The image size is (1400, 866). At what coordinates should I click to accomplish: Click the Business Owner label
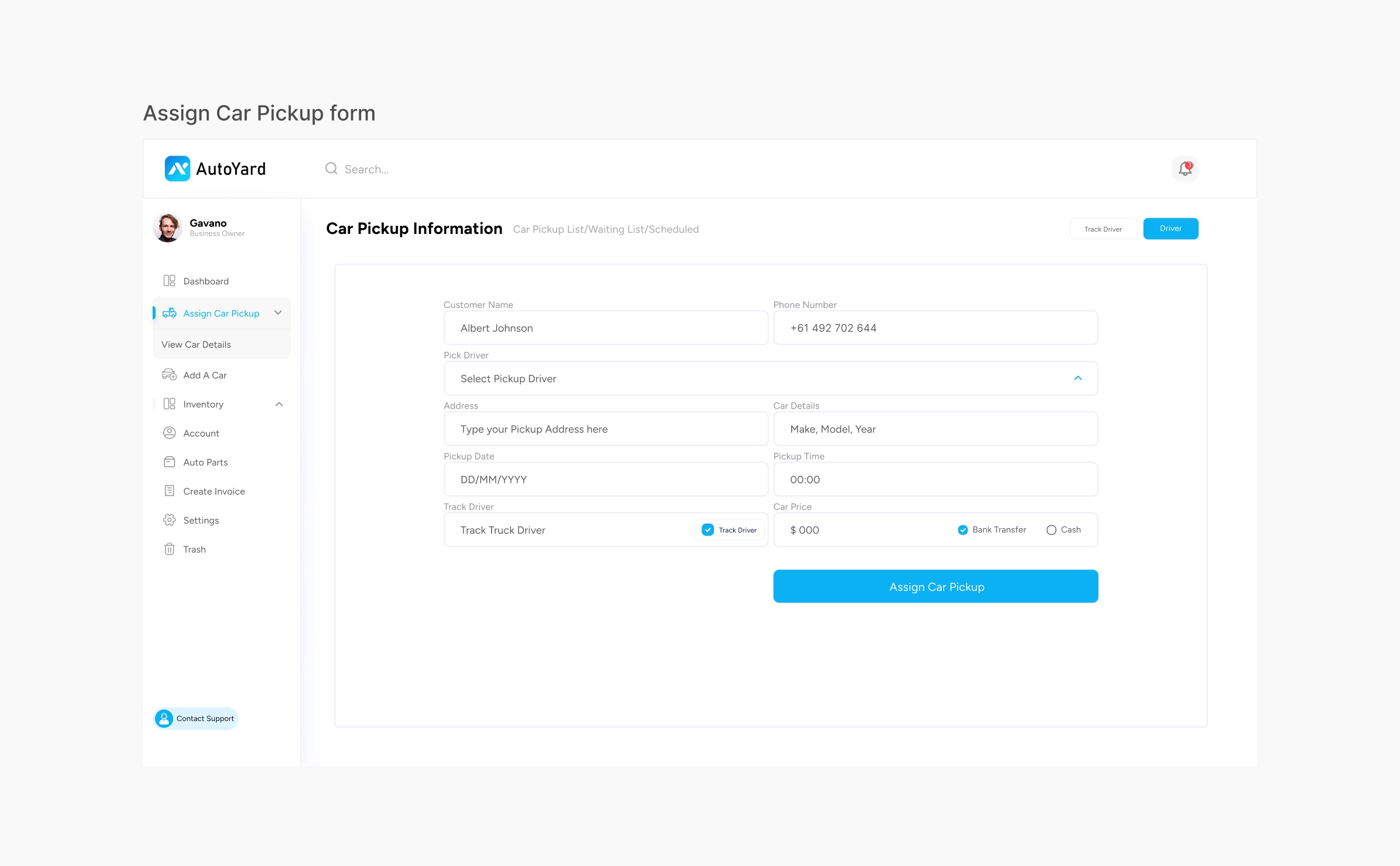pyautogui.click(x=217, y=234)
